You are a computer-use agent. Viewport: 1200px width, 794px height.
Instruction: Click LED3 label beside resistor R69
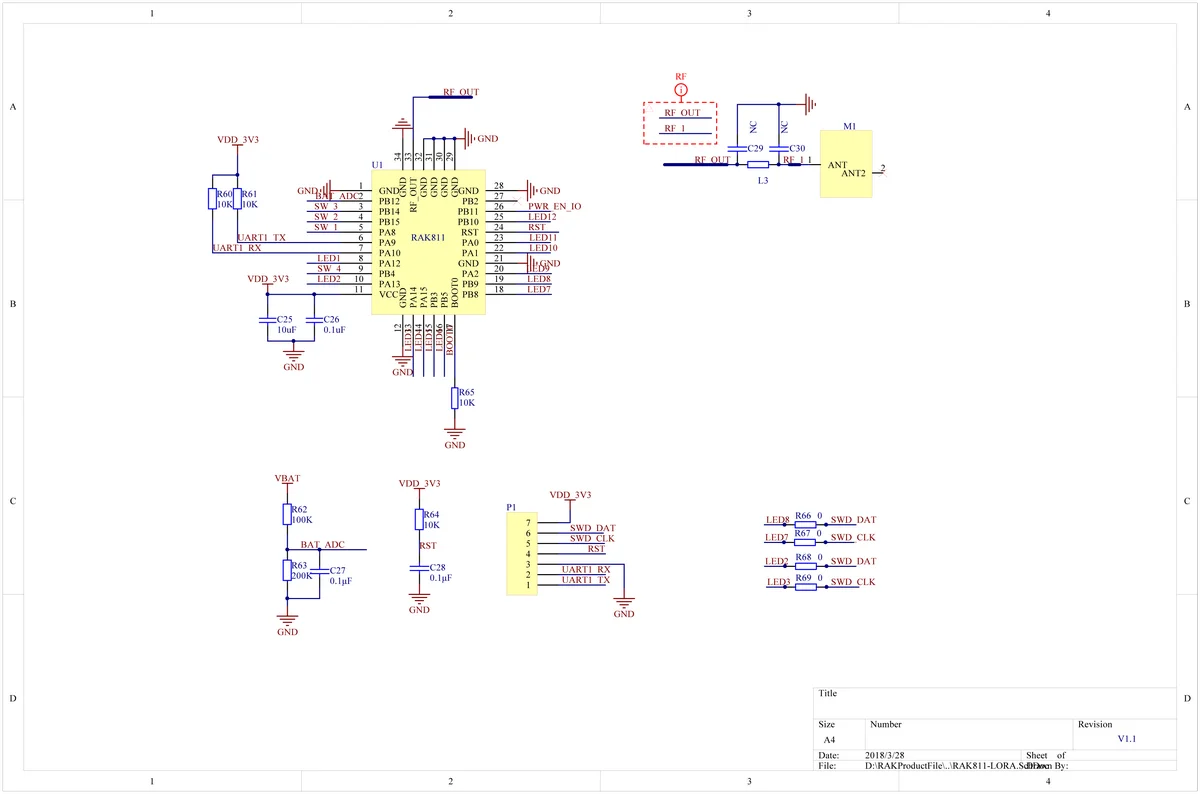tap(778, 582)
